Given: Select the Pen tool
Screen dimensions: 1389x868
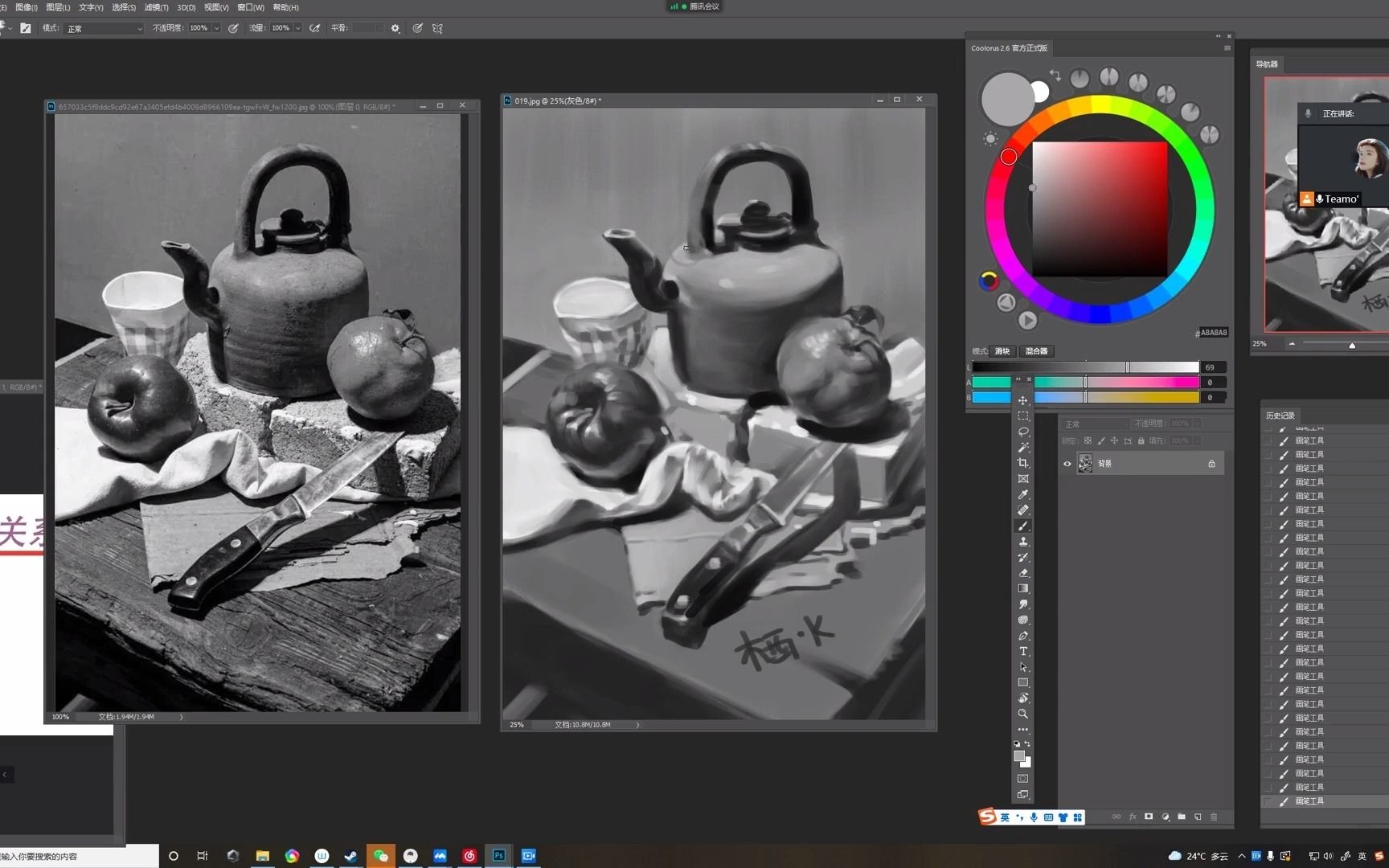Looking at the screenshot, I should point(1022,636).
